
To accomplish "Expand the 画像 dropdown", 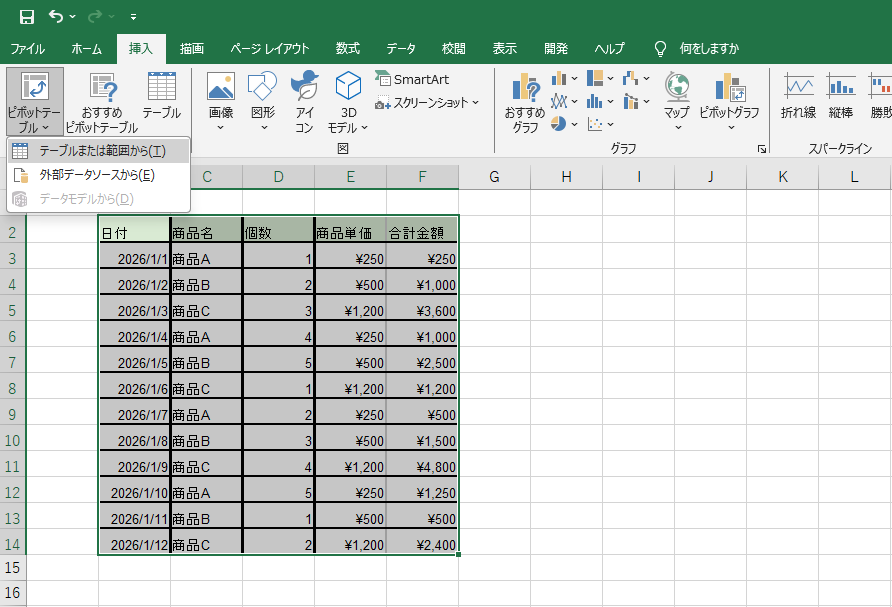I will coord(221,127).
